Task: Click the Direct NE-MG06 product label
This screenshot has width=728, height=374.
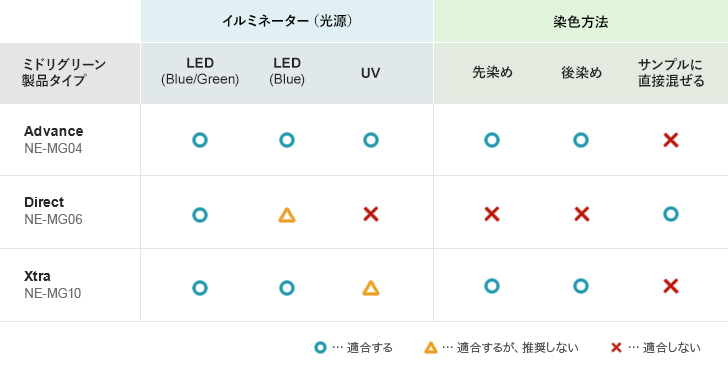Action: pos(53,211)
